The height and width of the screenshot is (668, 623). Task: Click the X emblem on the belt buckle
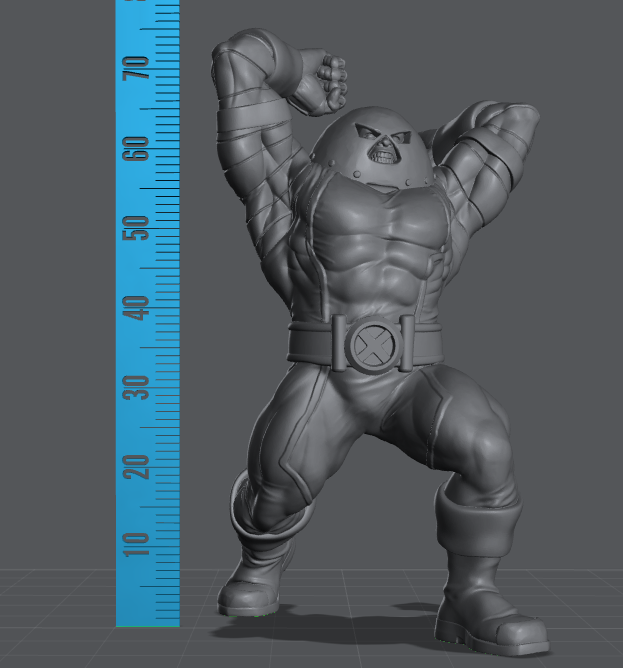(x=374, y=346)
